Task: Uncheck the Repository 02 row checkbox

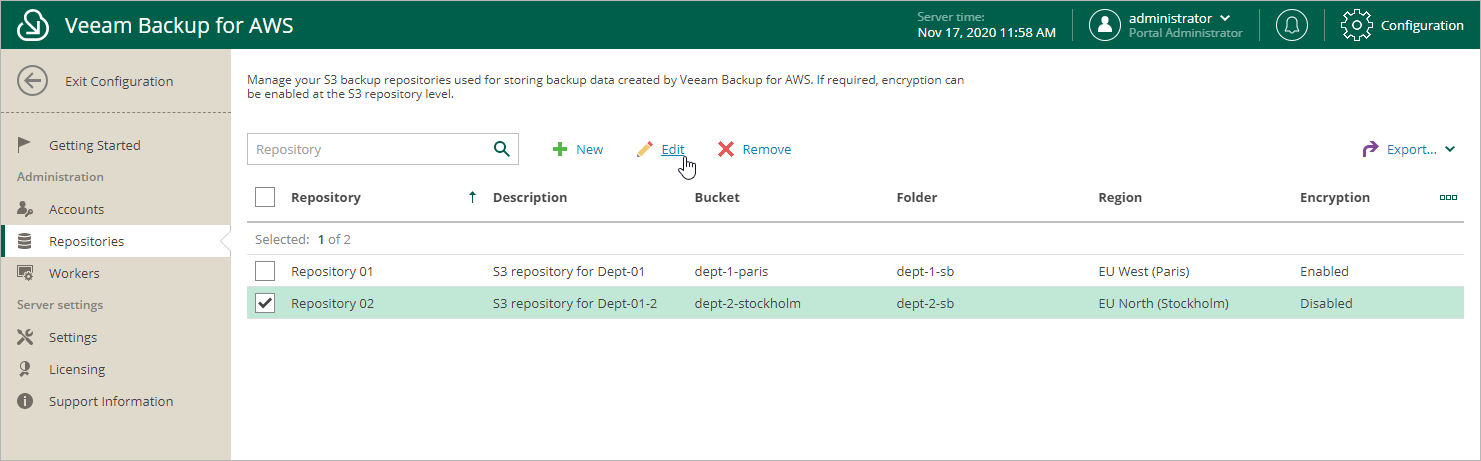Action: [x=265, y=303]
